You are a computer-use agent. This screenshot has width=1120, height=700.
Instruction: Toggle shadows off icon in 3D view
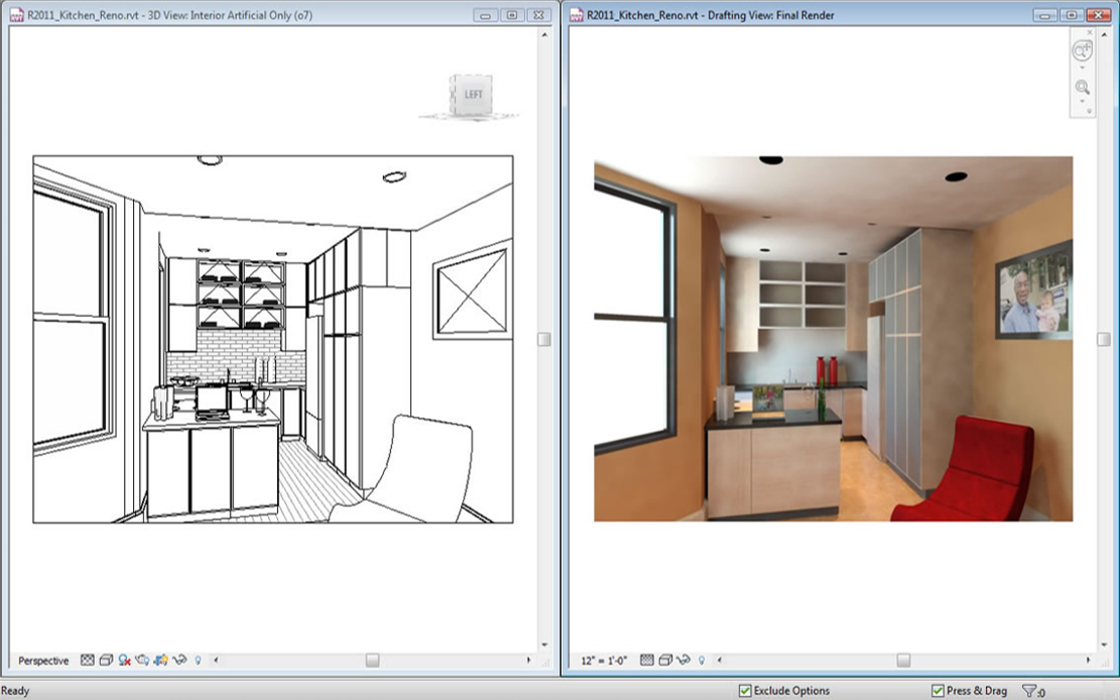point(125,660)
